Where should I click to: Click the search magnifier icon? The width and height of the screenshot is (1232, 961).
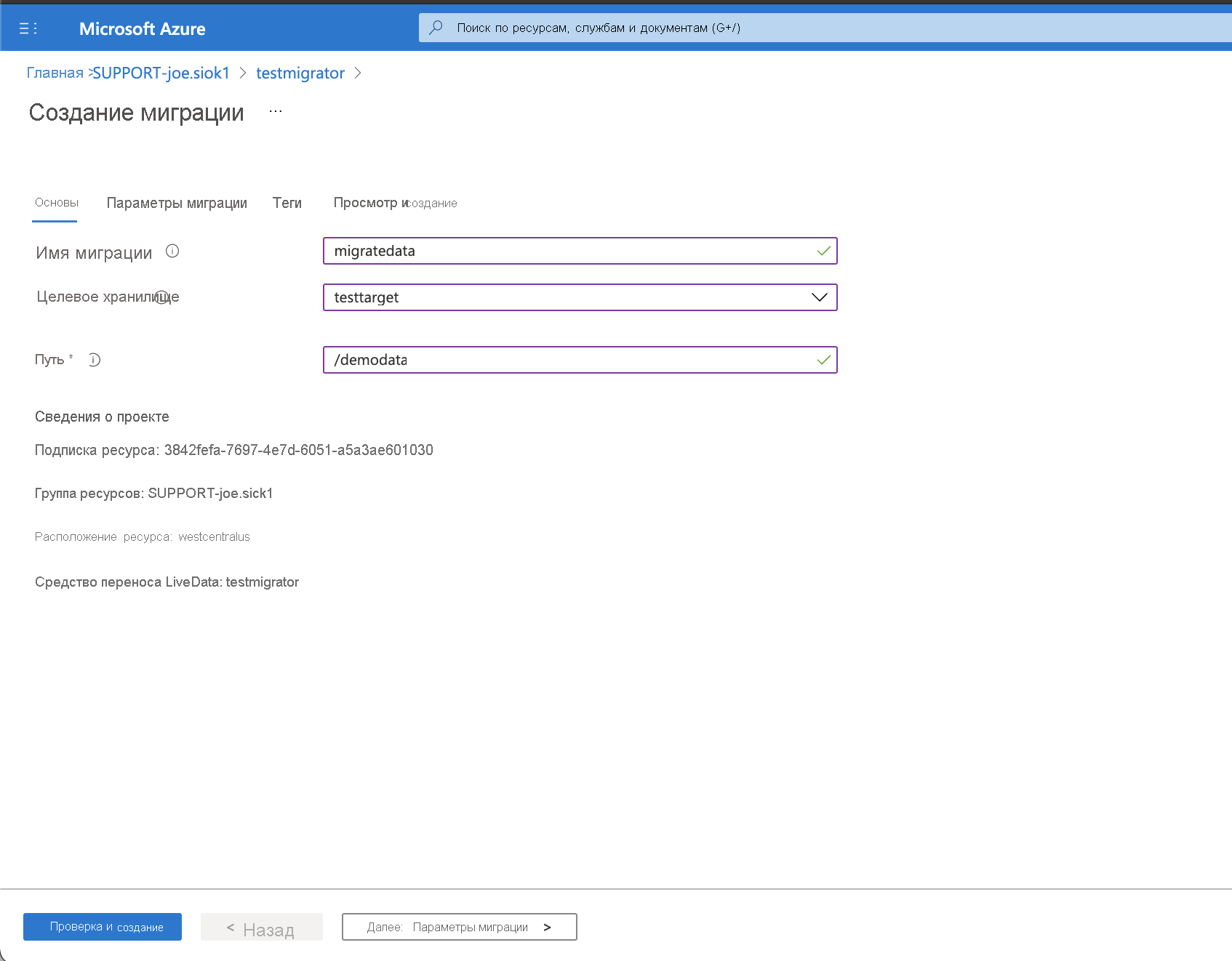pyautogui.click(x=436, y=28)
